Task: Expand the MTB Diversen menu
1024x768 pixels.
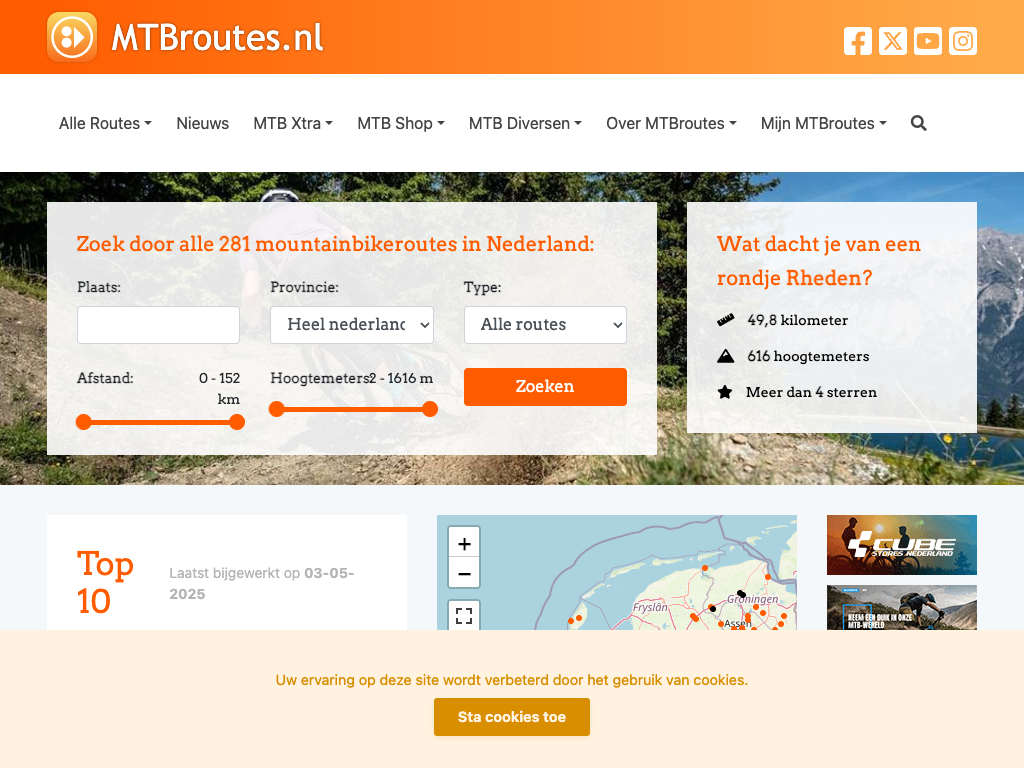Action: [525, 123]
